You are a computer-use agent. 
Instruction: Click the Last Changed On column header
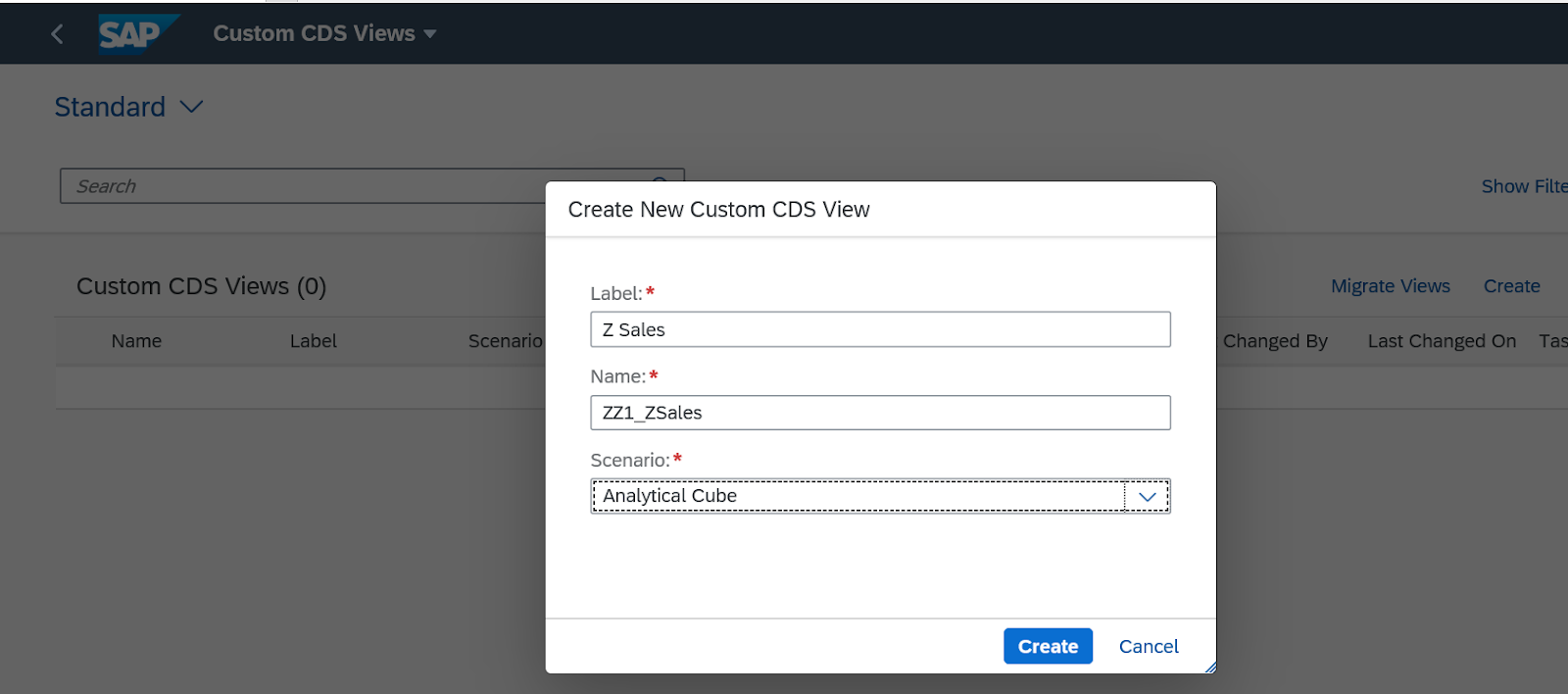tap(1442, 341)
